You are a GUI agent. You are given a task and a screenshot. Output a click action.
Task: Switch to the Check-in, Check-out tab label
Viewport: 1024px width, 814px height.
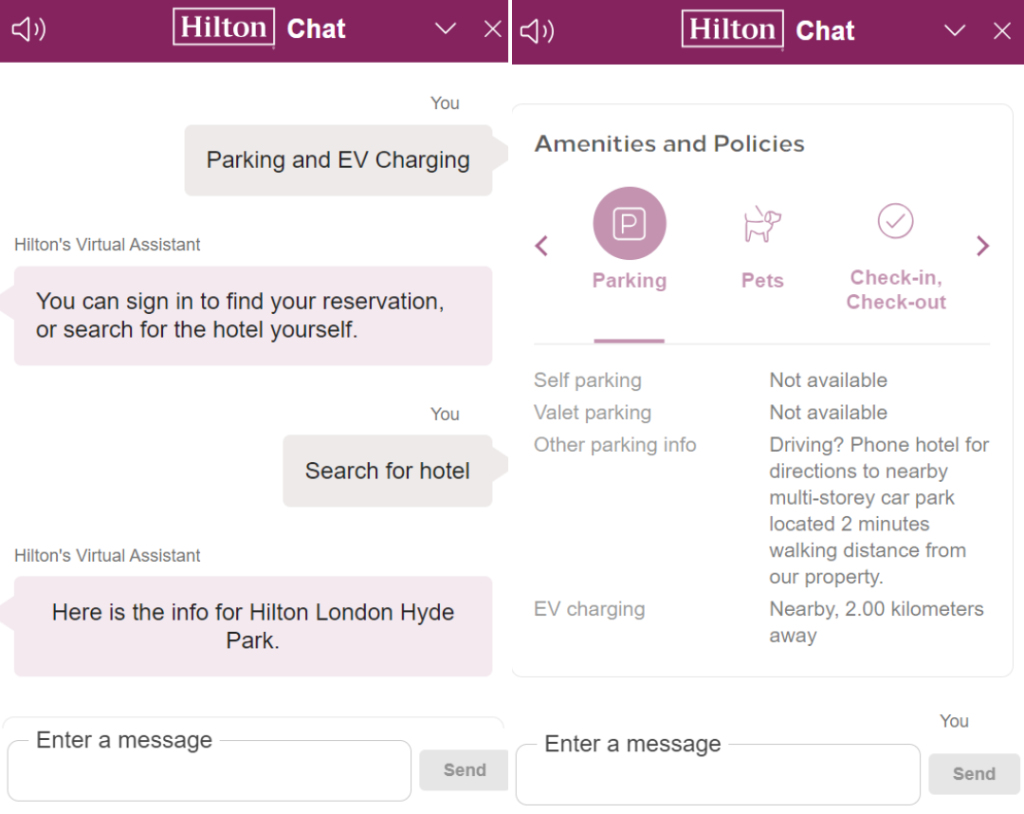896,289
